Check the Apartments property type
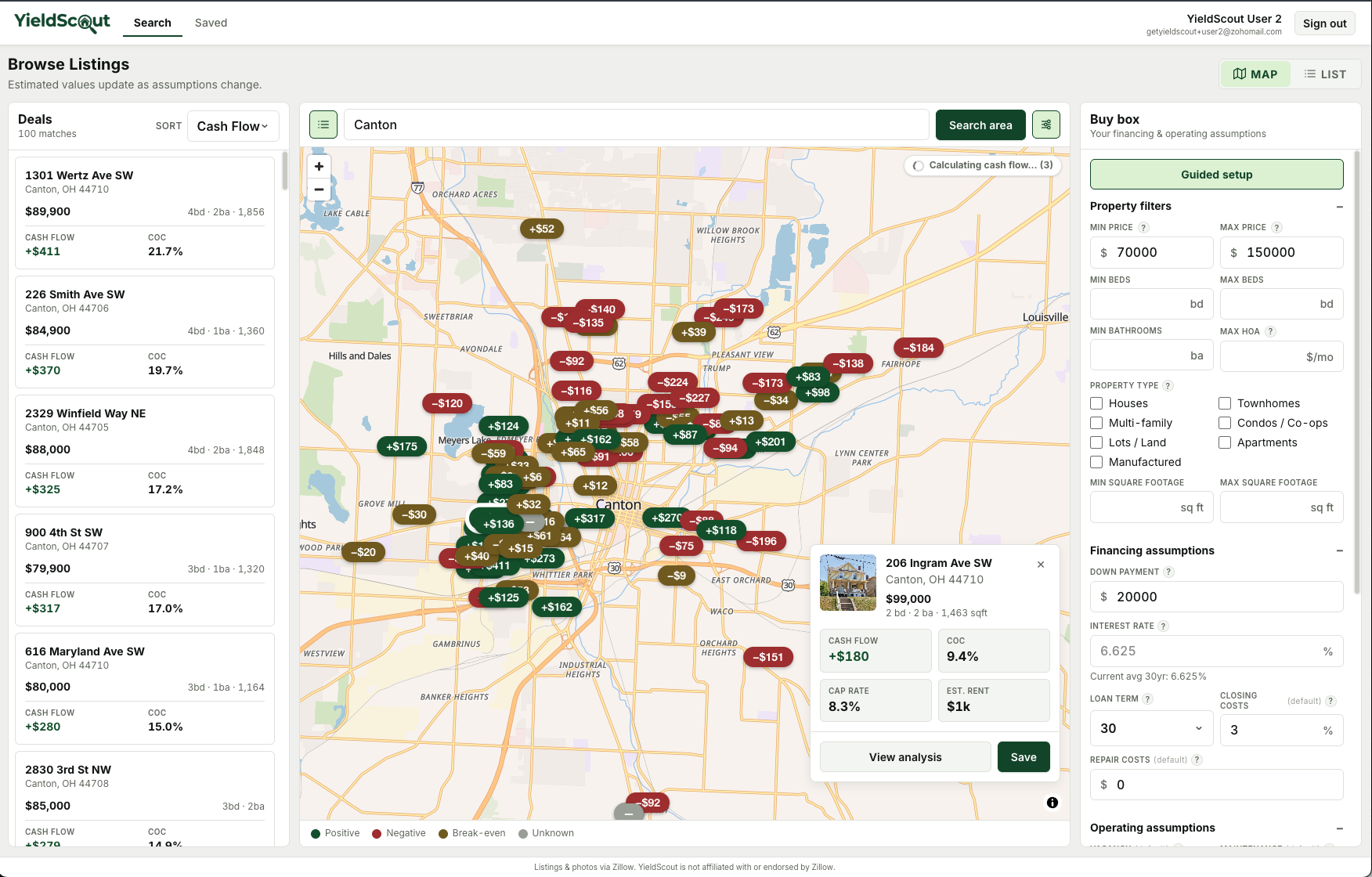The image size is (1372, 877). click(1225, 442)
